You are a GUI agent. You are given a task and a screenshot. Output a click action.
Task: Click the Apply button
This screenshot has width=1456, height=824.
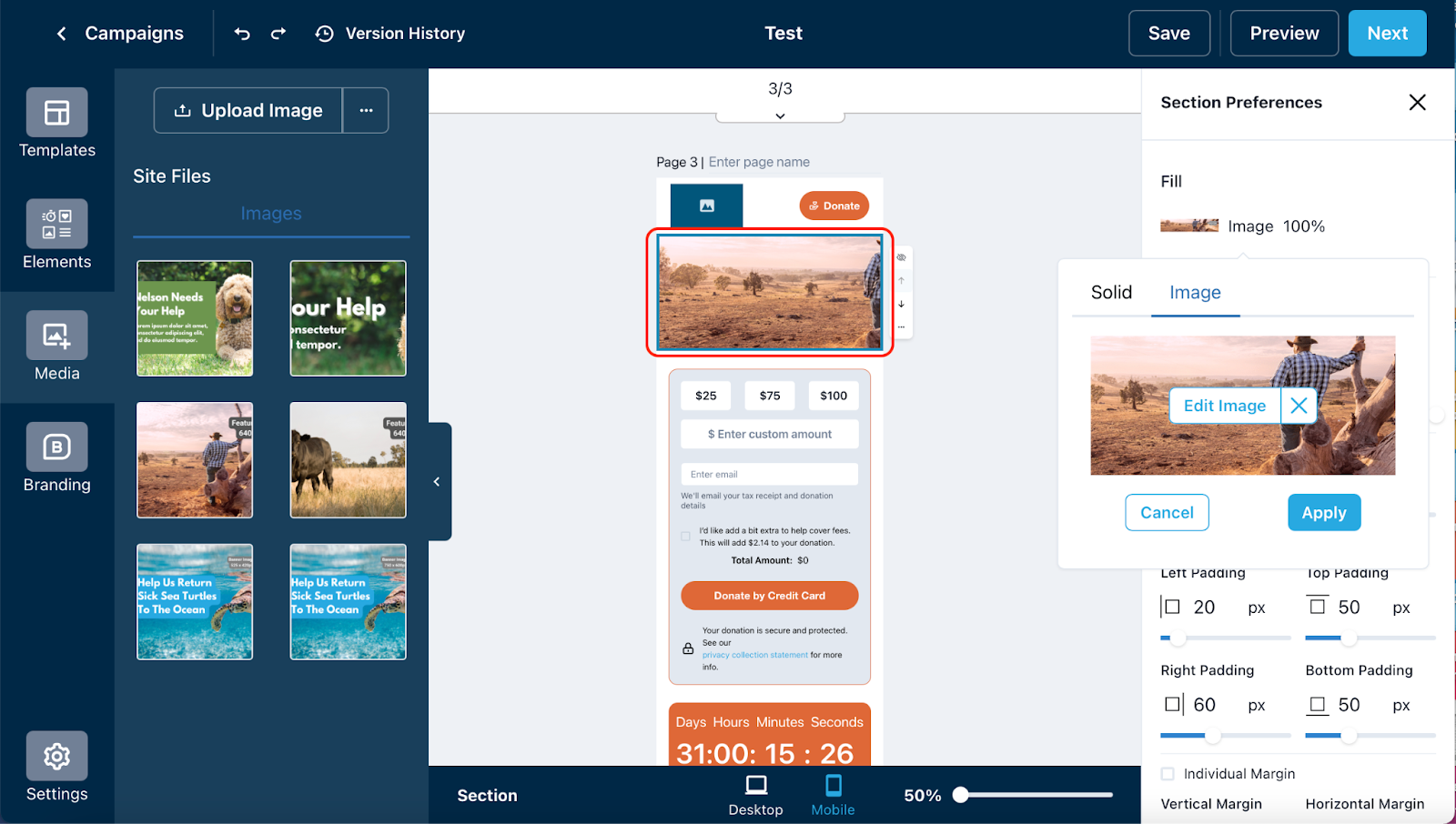coord(1324,513)
